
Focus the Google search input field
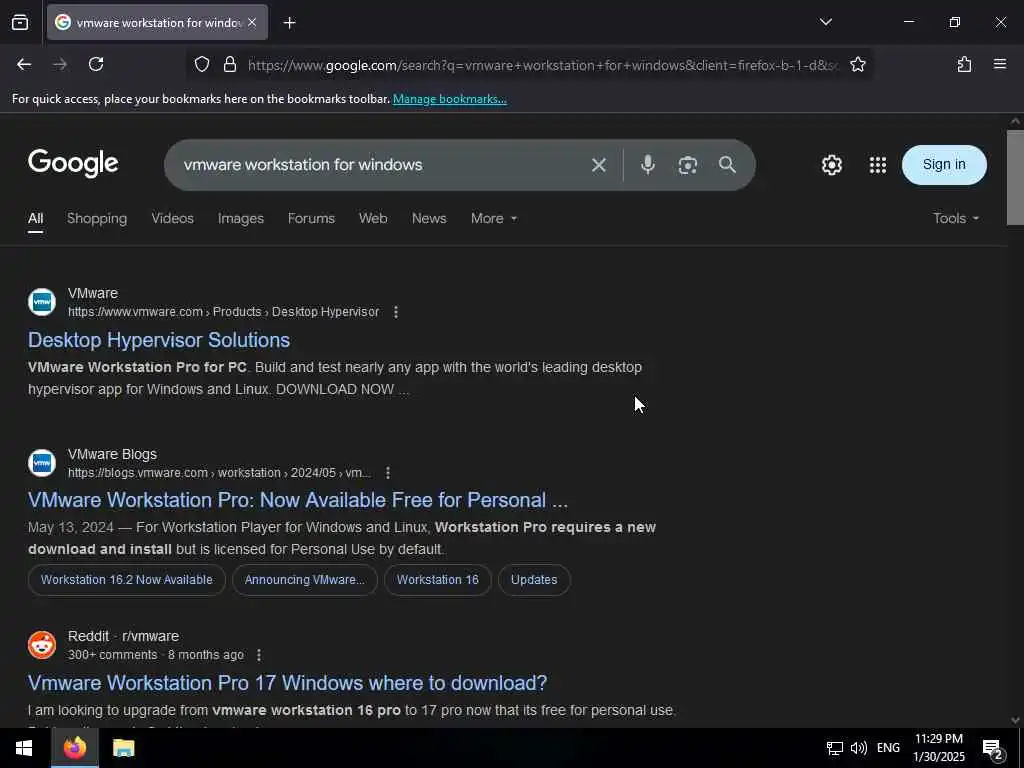tap(379, 165)
